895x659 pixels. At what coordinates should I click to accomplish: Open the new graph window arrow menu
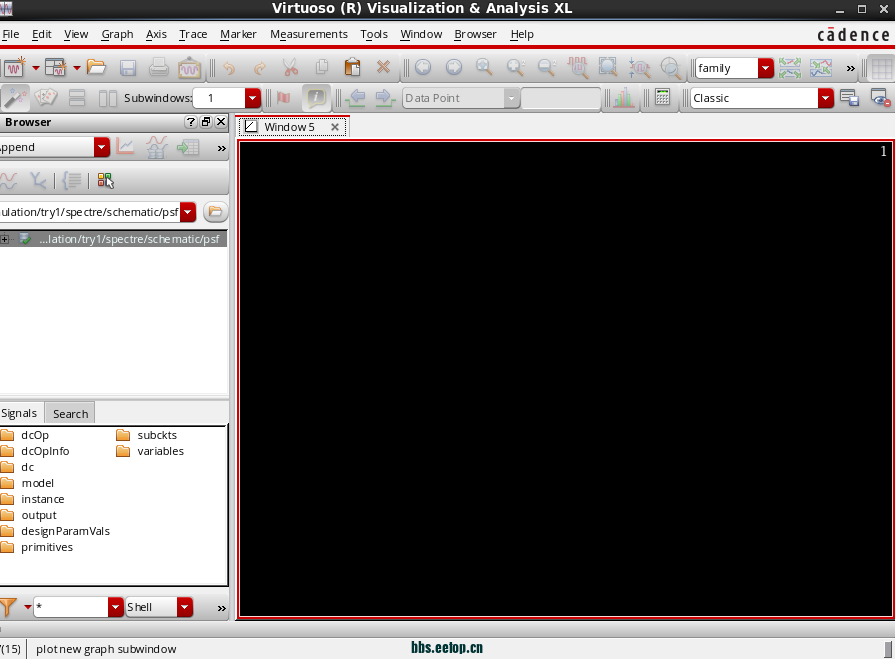[x=35, y=68]
